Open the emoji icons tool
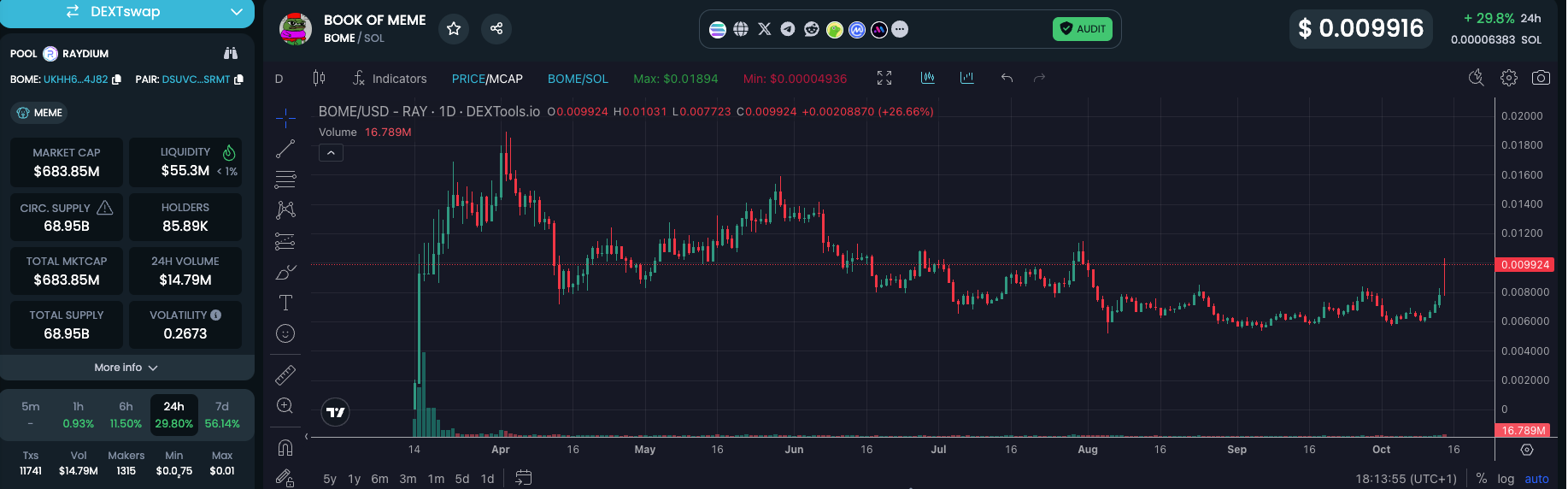Screen dimensions: 1568x489 [285, 333]
